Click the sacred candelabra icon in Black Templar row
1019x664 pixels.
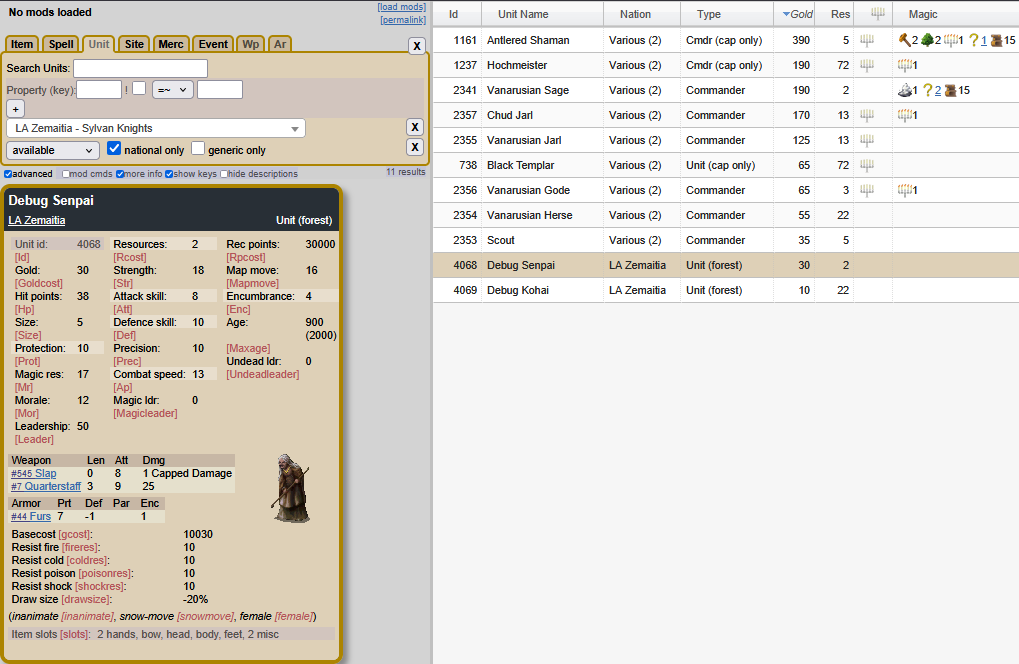867,165
